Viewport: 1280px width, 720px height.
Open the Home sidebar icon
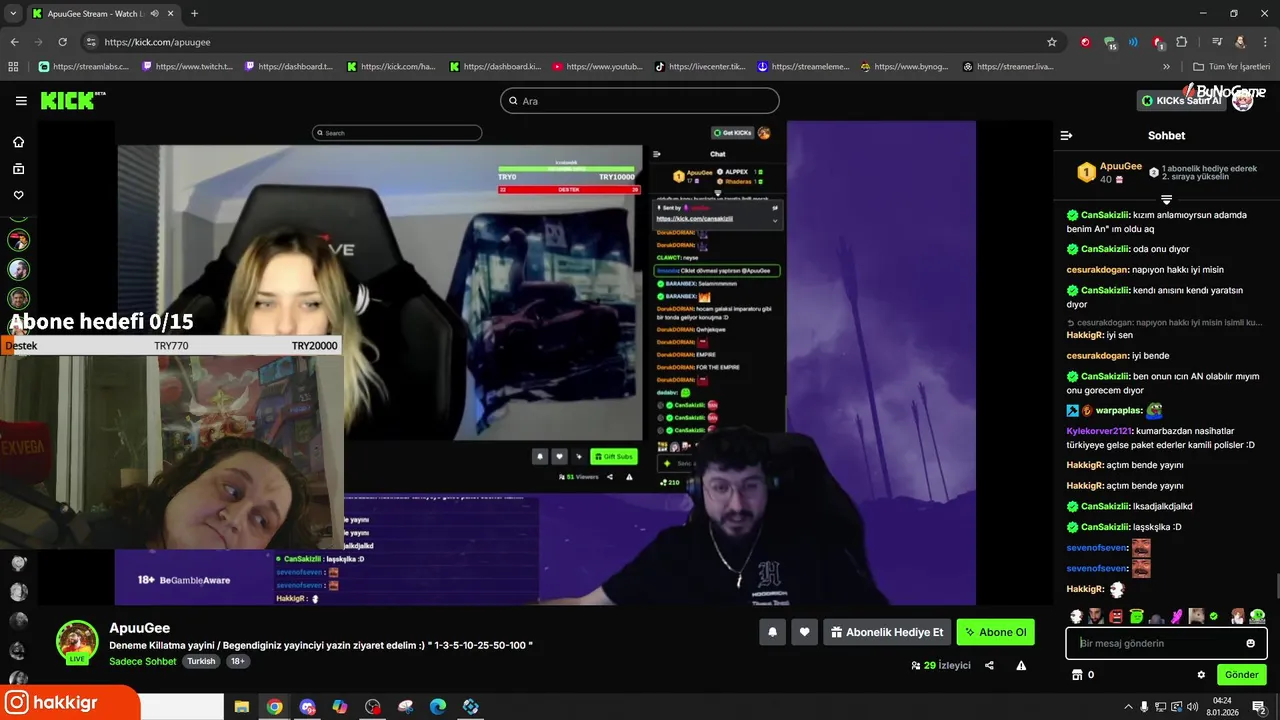coord(18,142)
